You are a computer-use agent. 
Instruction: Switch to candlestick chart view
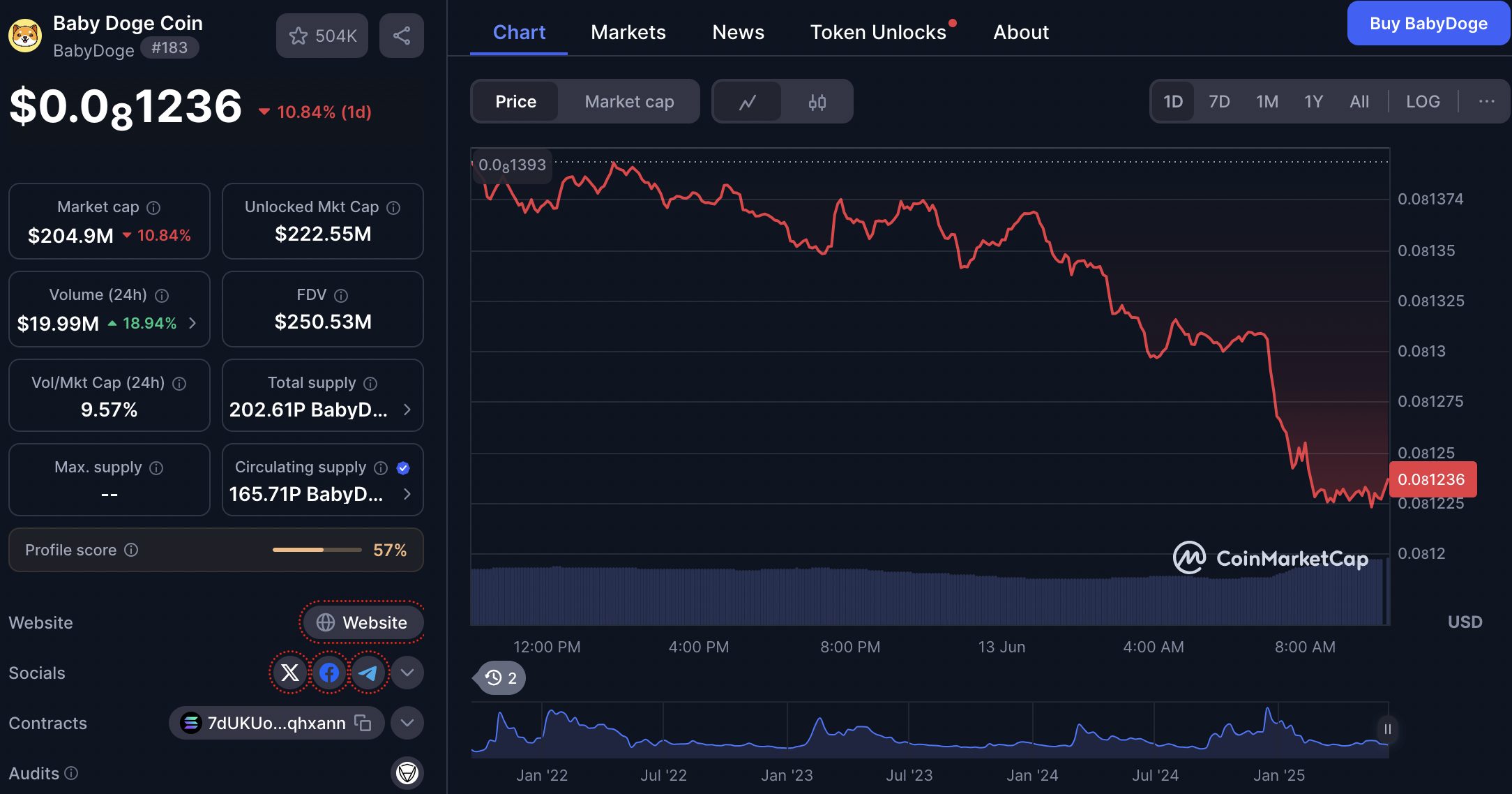817,102
